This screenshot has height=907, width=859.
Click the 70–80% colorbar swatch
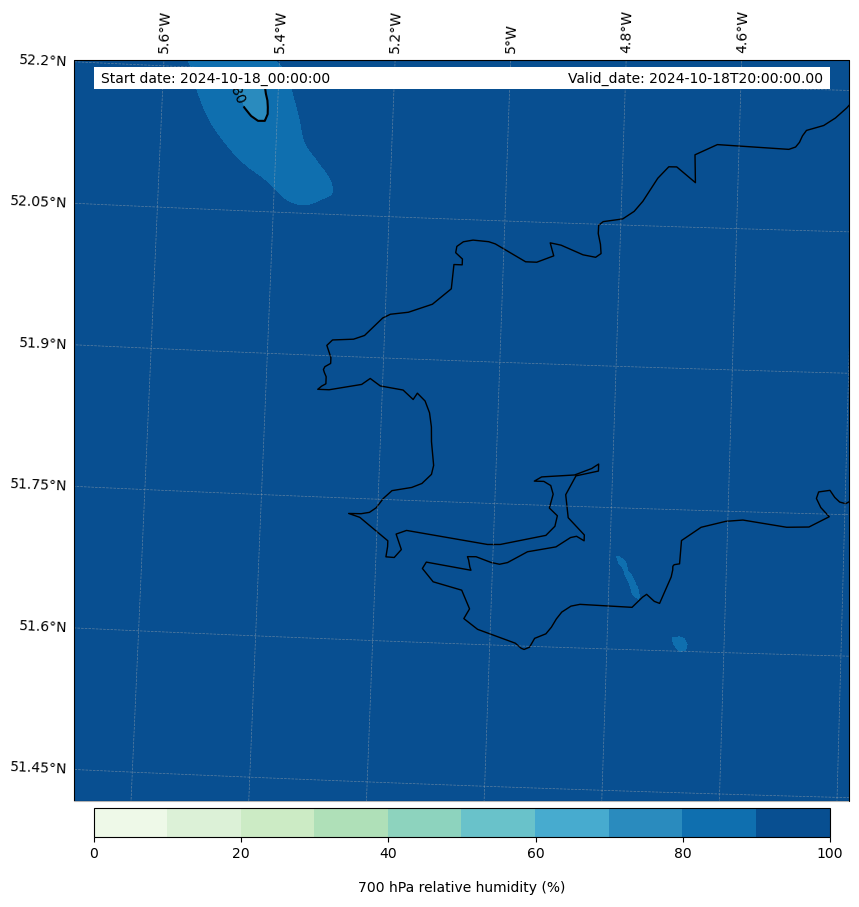(x=646, y=823)
